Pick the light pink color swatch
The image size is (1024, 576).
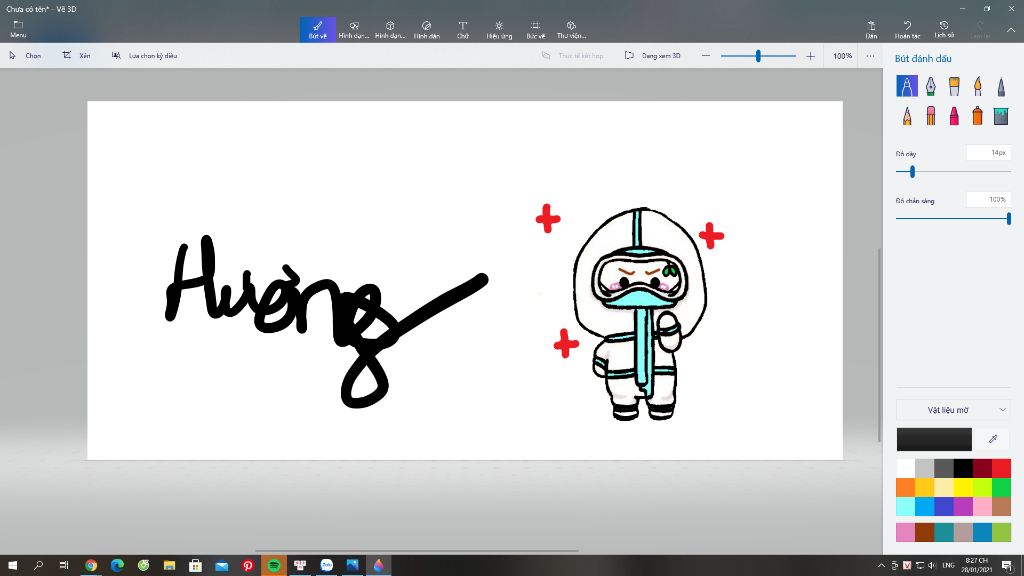982,506
